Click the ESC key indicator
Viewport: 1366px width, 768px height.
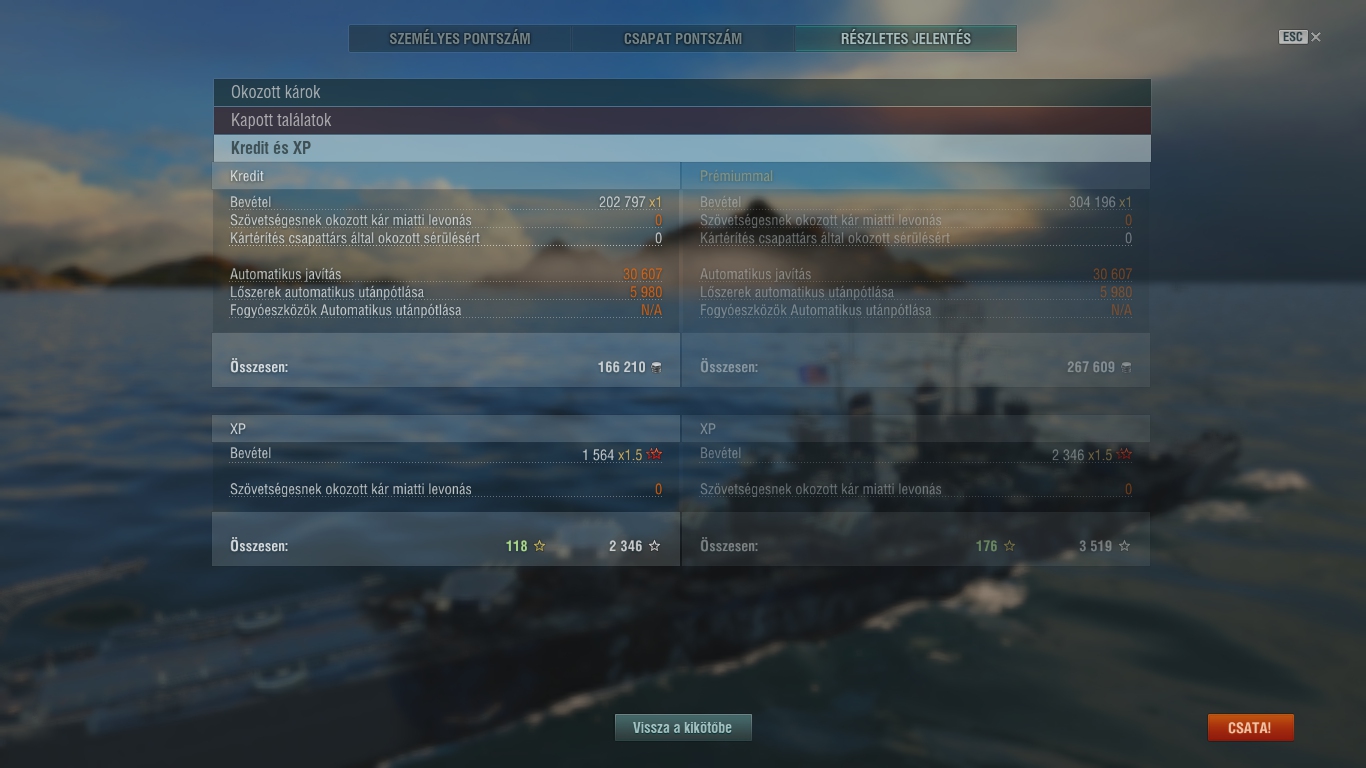tap(1293, 37)
